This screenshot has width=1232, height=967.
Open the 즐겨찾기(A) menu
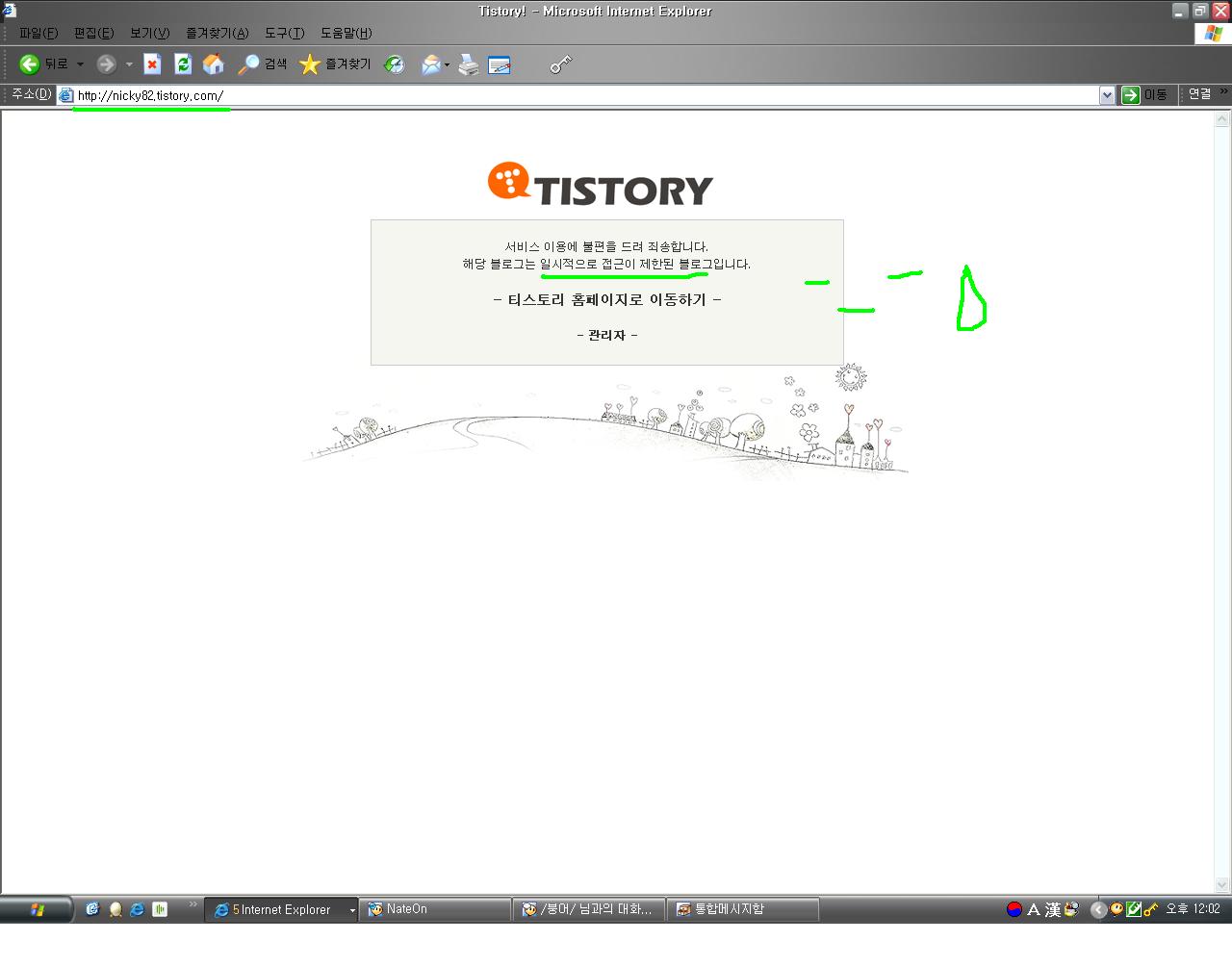click(217, 33)
